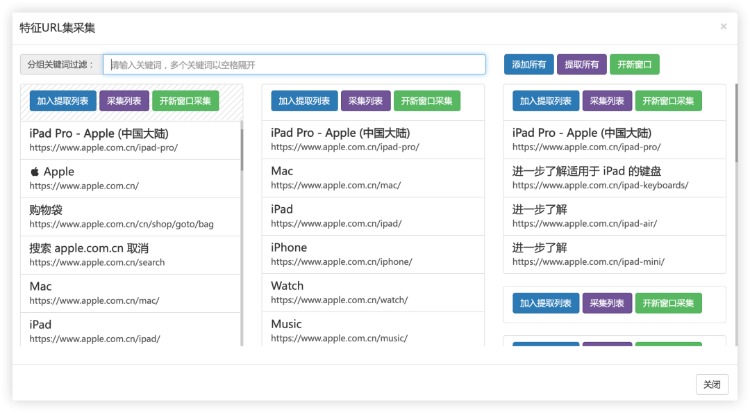Screen dimensions: 750x413
Task: Click the 分组关键词过滤 keyword input field
Action: pyautogui.click(x=294, y=65)
